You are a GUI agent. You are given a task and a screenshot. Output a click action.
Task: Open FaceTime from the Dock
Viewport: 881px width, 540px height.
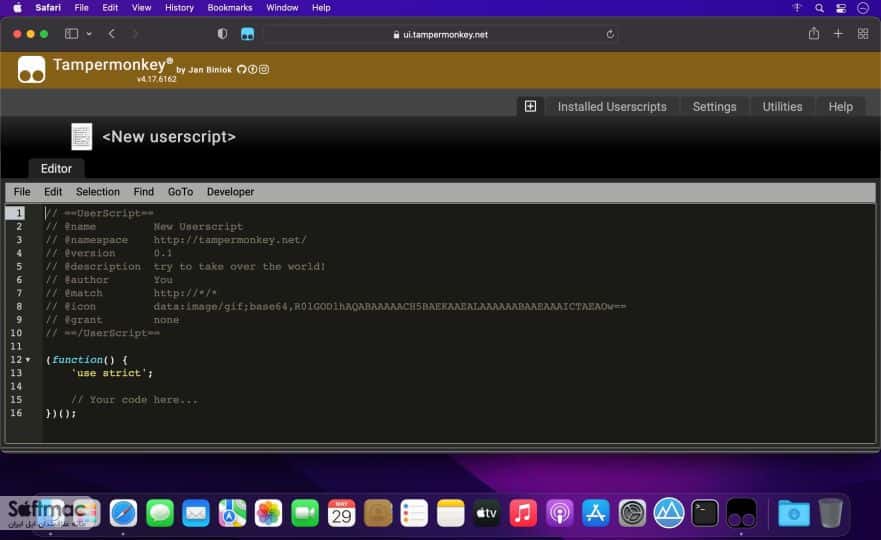[305, 513]
